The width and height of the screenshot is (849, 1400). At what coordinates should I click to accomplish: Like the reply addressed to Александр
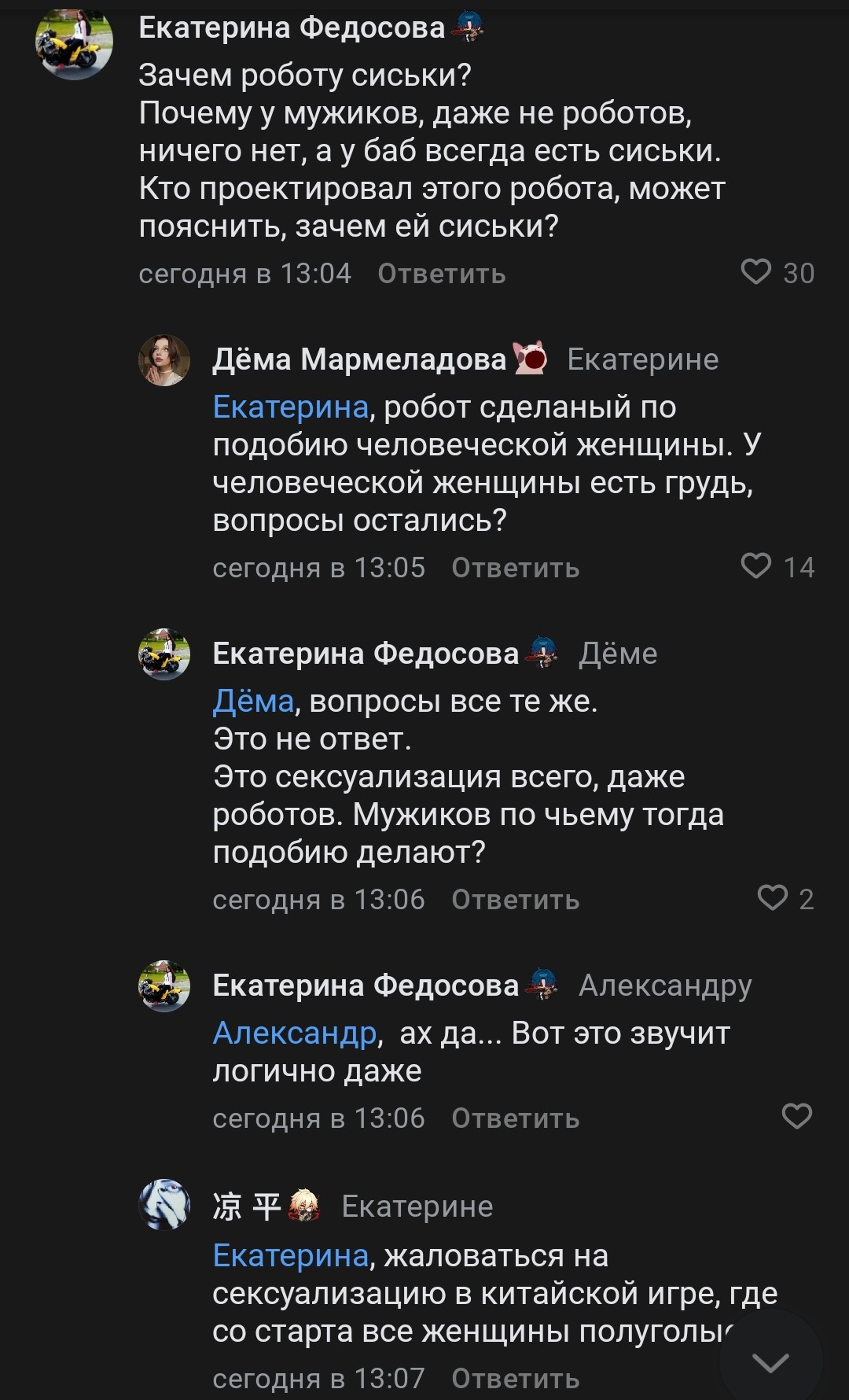(x=796, y=1117)
